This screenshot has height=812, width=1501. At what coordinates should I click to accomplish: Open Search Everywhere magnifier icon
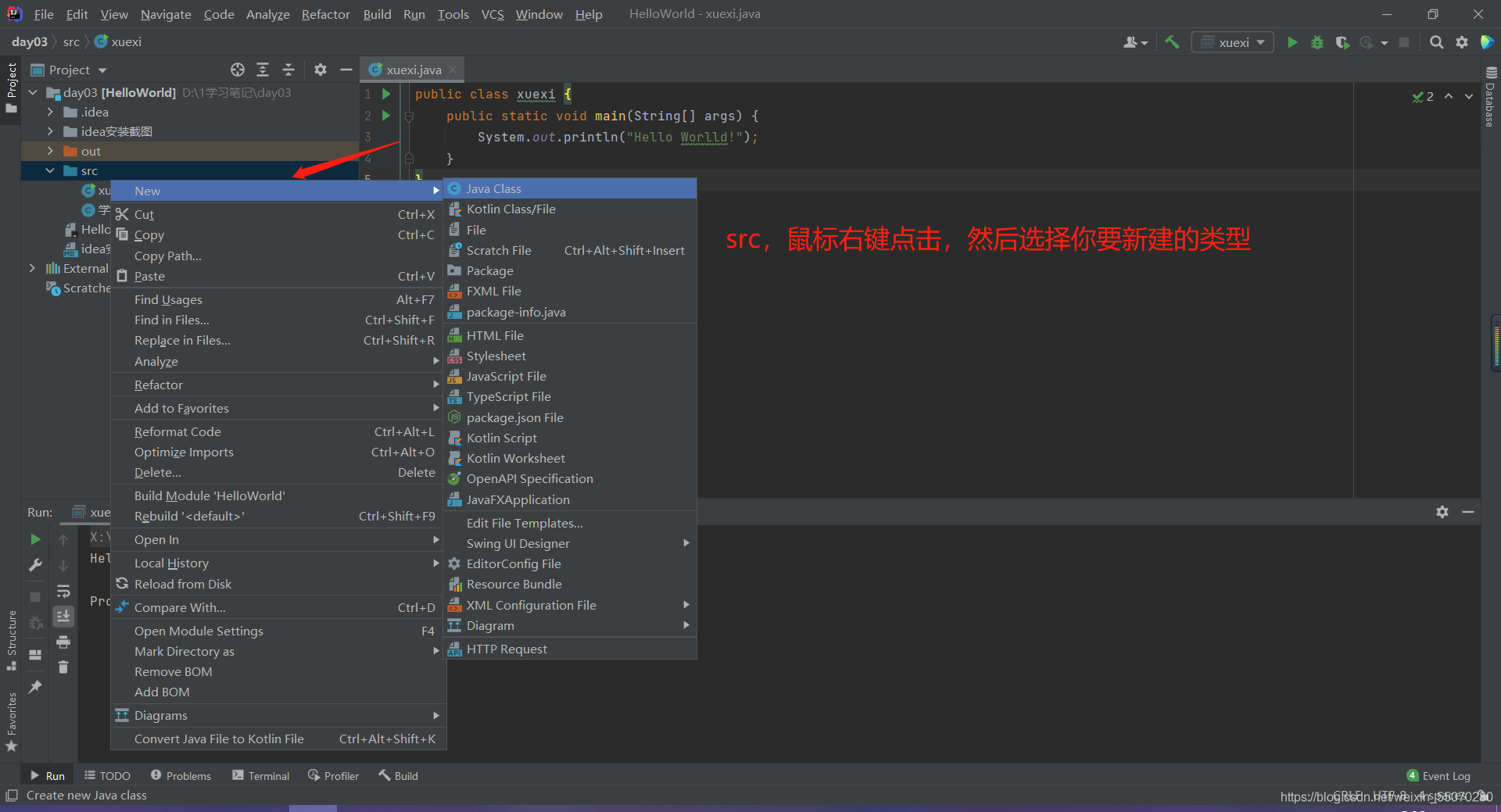coord(1437,42)
